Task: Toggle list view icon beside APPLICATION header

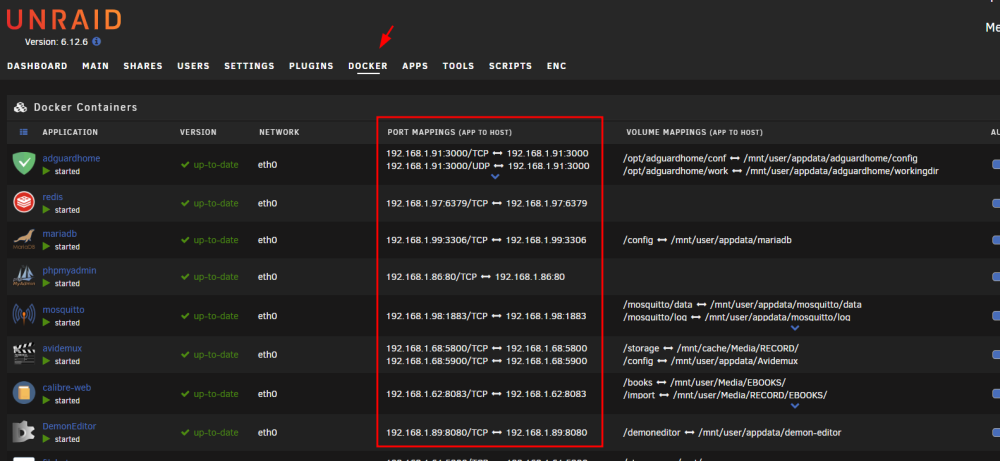Action: click(x=24, y=132)
